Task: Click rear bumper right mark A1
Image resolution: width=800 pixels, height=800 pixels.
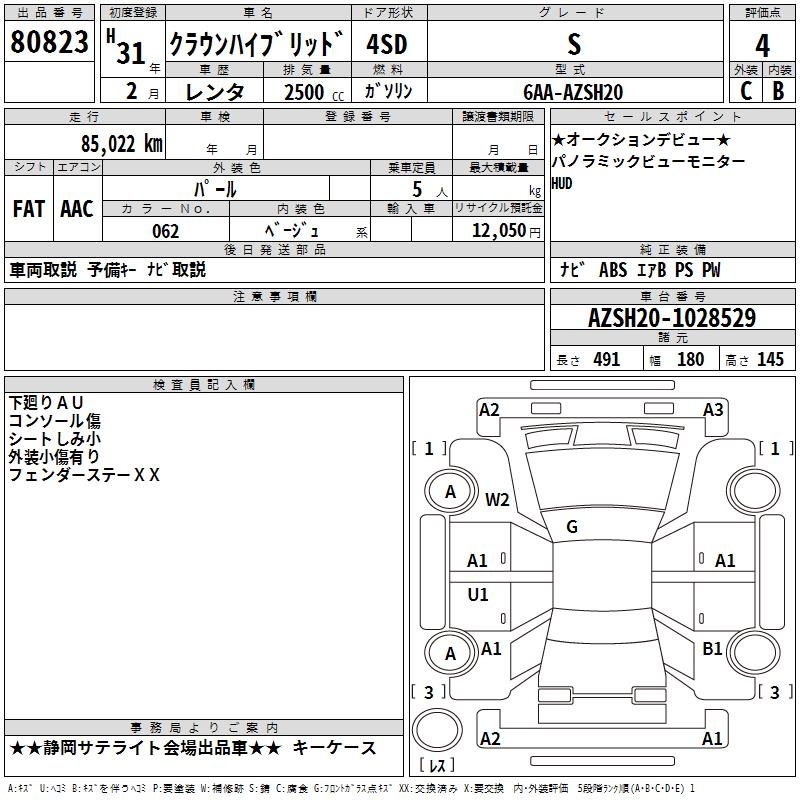Action: click(x=712, y=738)
